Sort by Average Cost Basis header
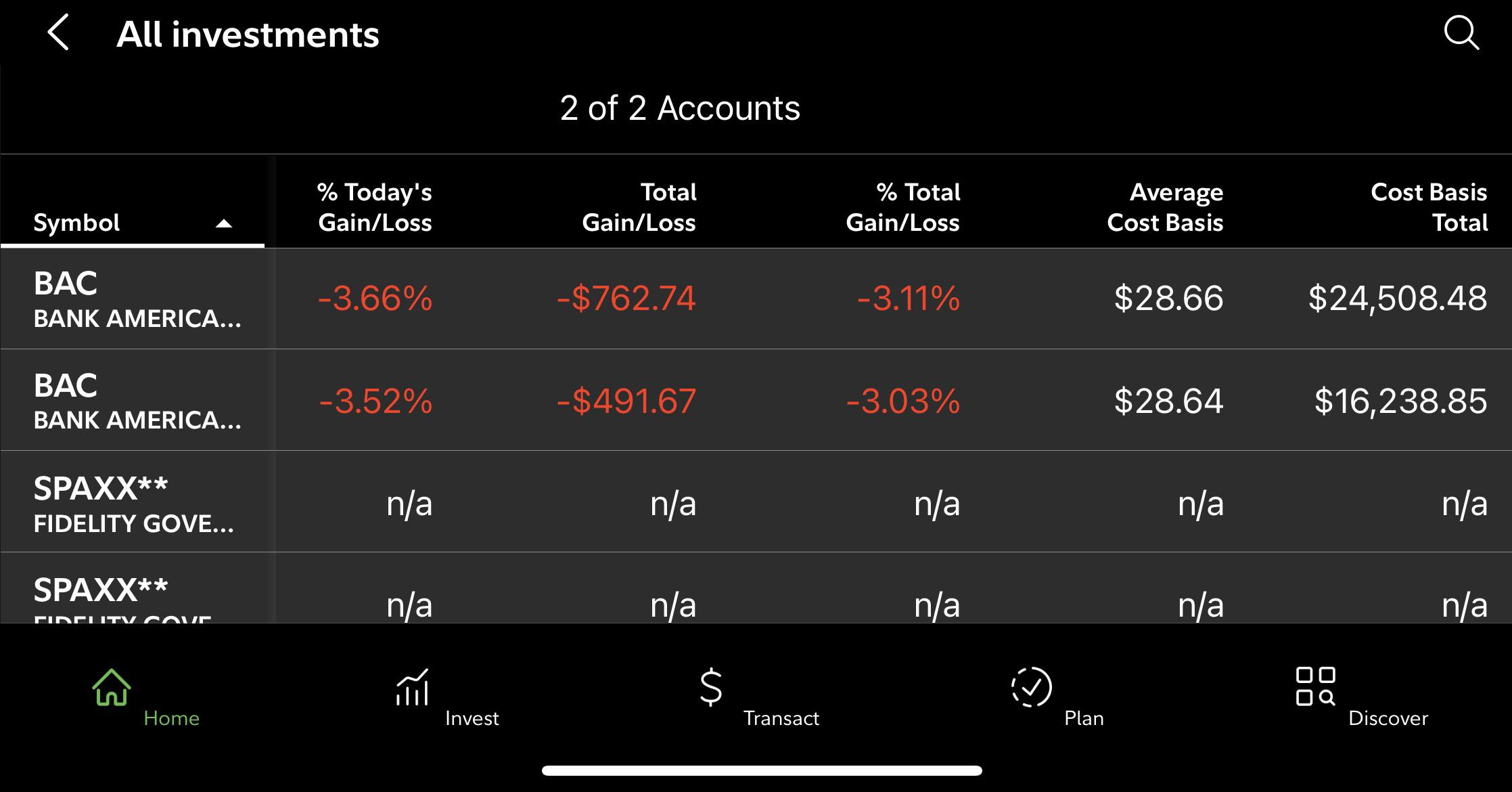The image size is (1512, 792). [x=1165, y=207]
